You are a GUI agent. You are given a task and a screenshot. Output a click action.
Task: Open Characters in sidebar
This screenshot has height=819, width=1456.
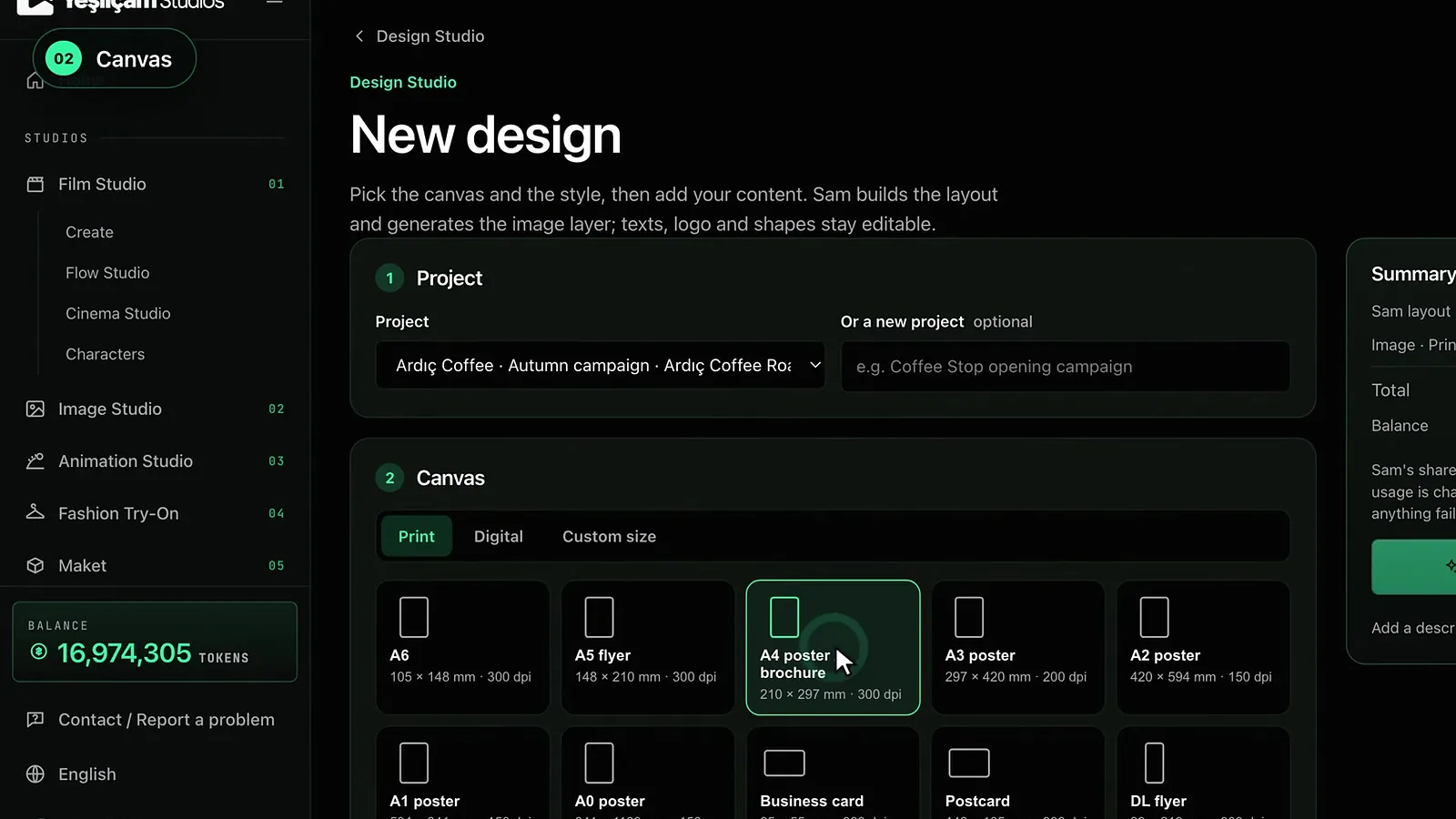[x=105, y=354]
